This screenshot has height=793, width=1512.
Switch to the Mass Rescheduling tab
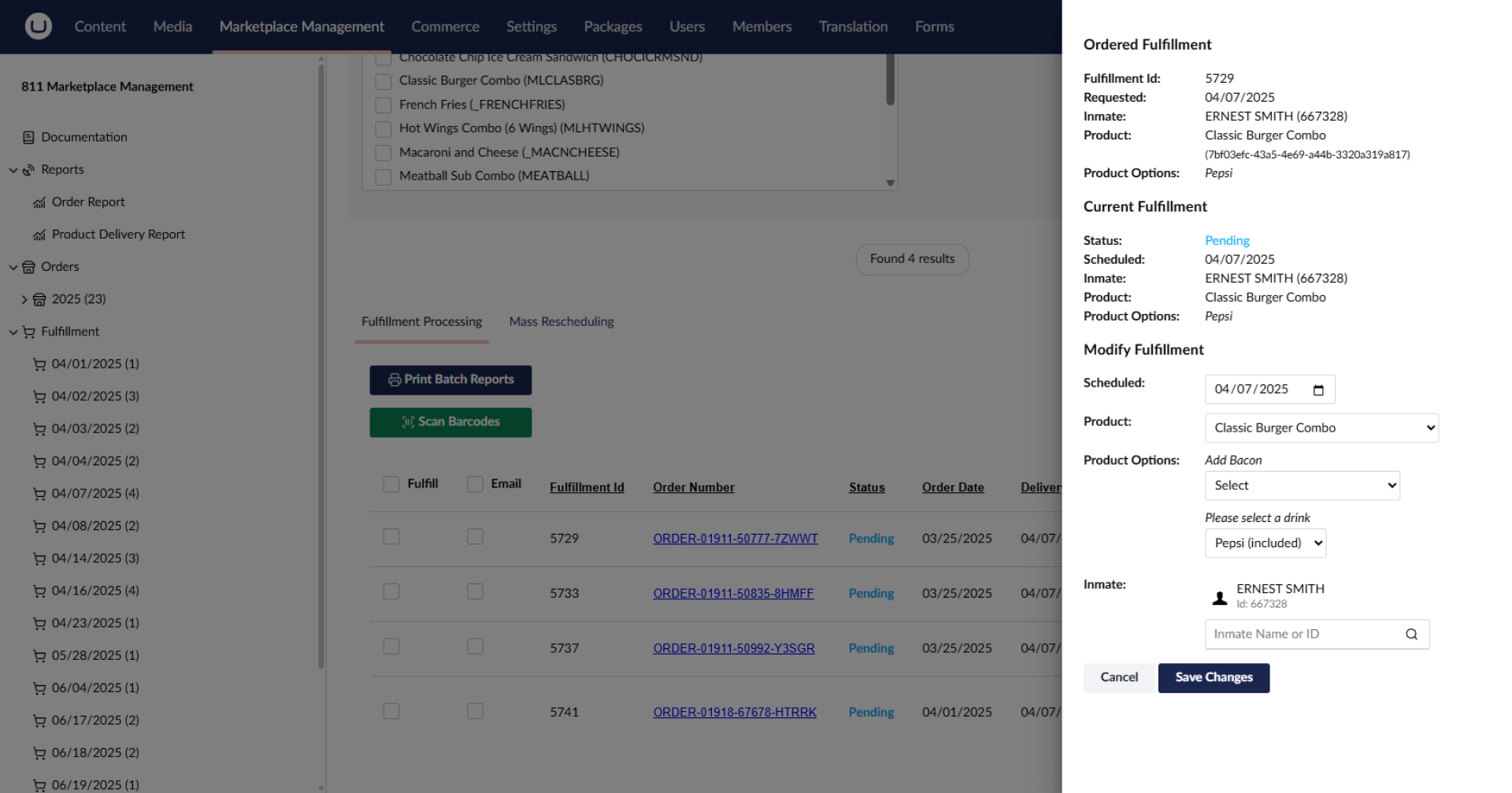tap(561, 321)
